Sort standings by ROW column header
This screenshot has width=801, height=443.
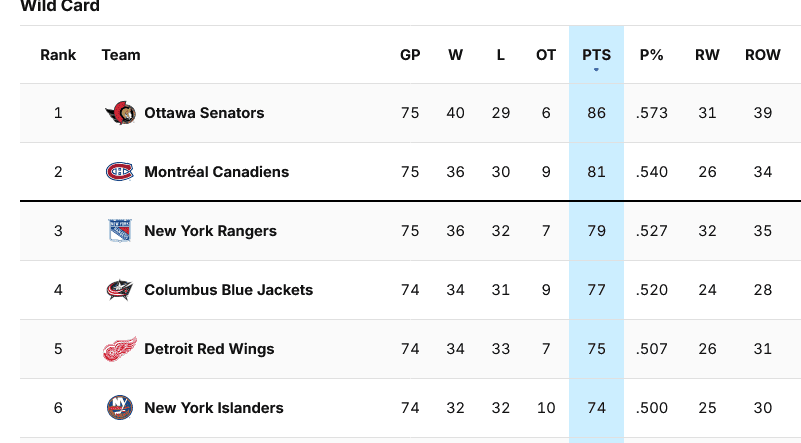point(763,55)
